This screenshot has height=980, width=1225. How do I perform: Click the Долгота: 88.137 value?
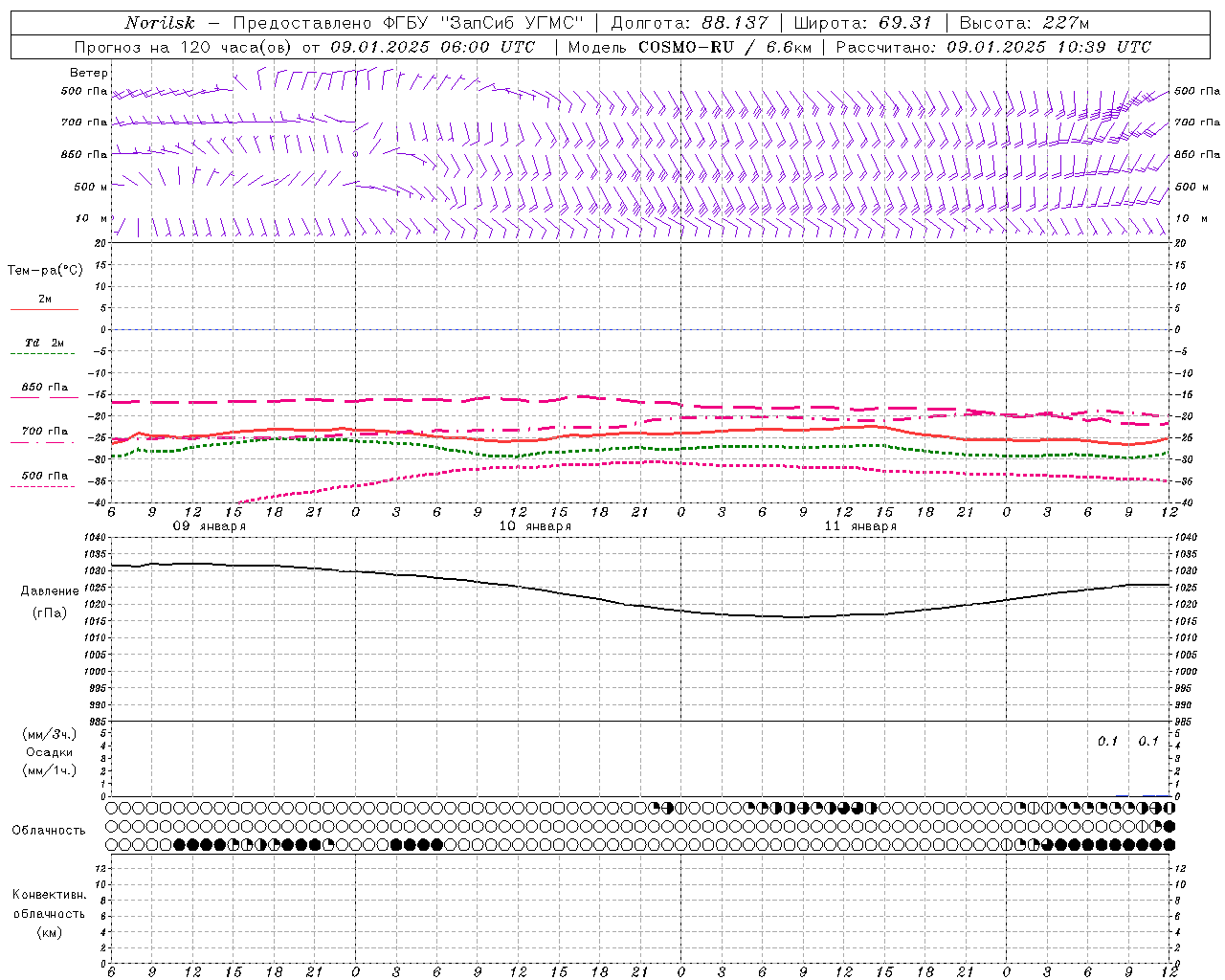coord(688,23)
